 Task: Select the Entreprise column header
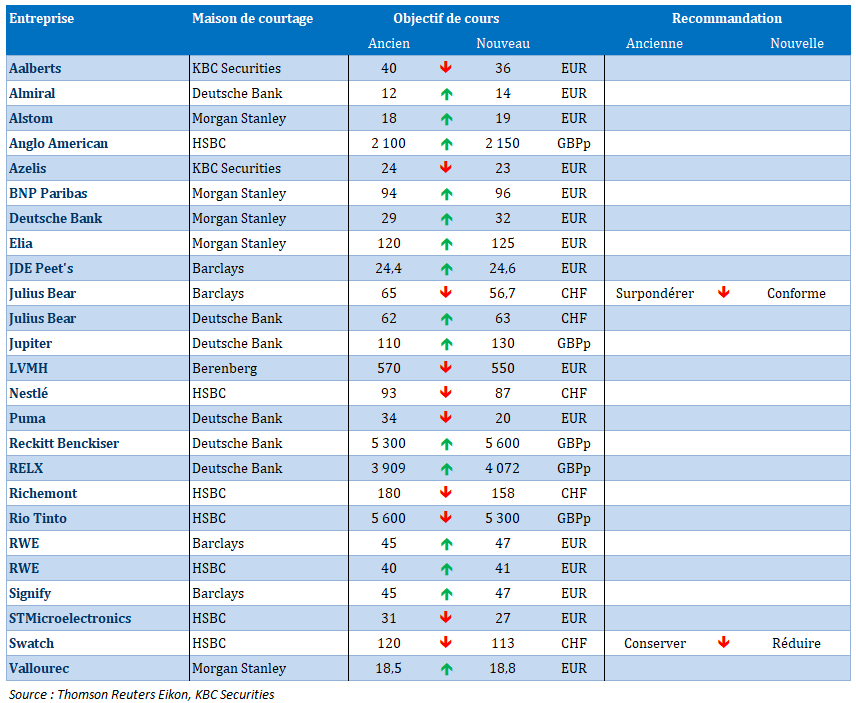click(41, 19)
